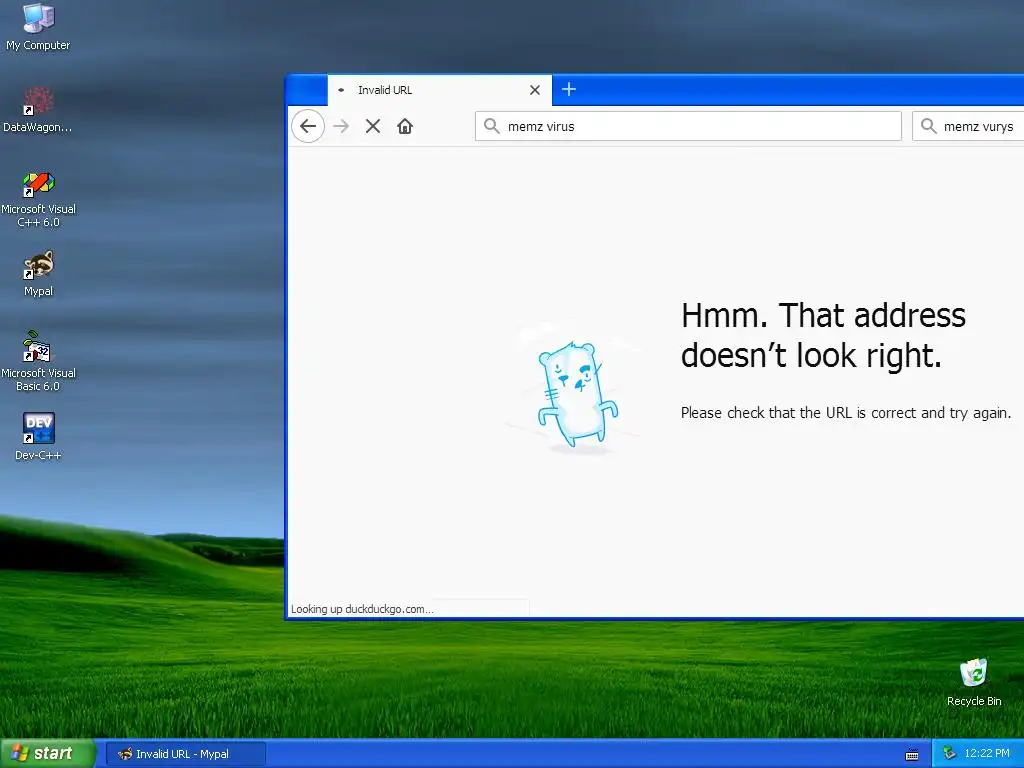Click the keyboard icon in the taskbar
Image resolution: width=1024 pixels, height=768 pixels.
[912, 755]
